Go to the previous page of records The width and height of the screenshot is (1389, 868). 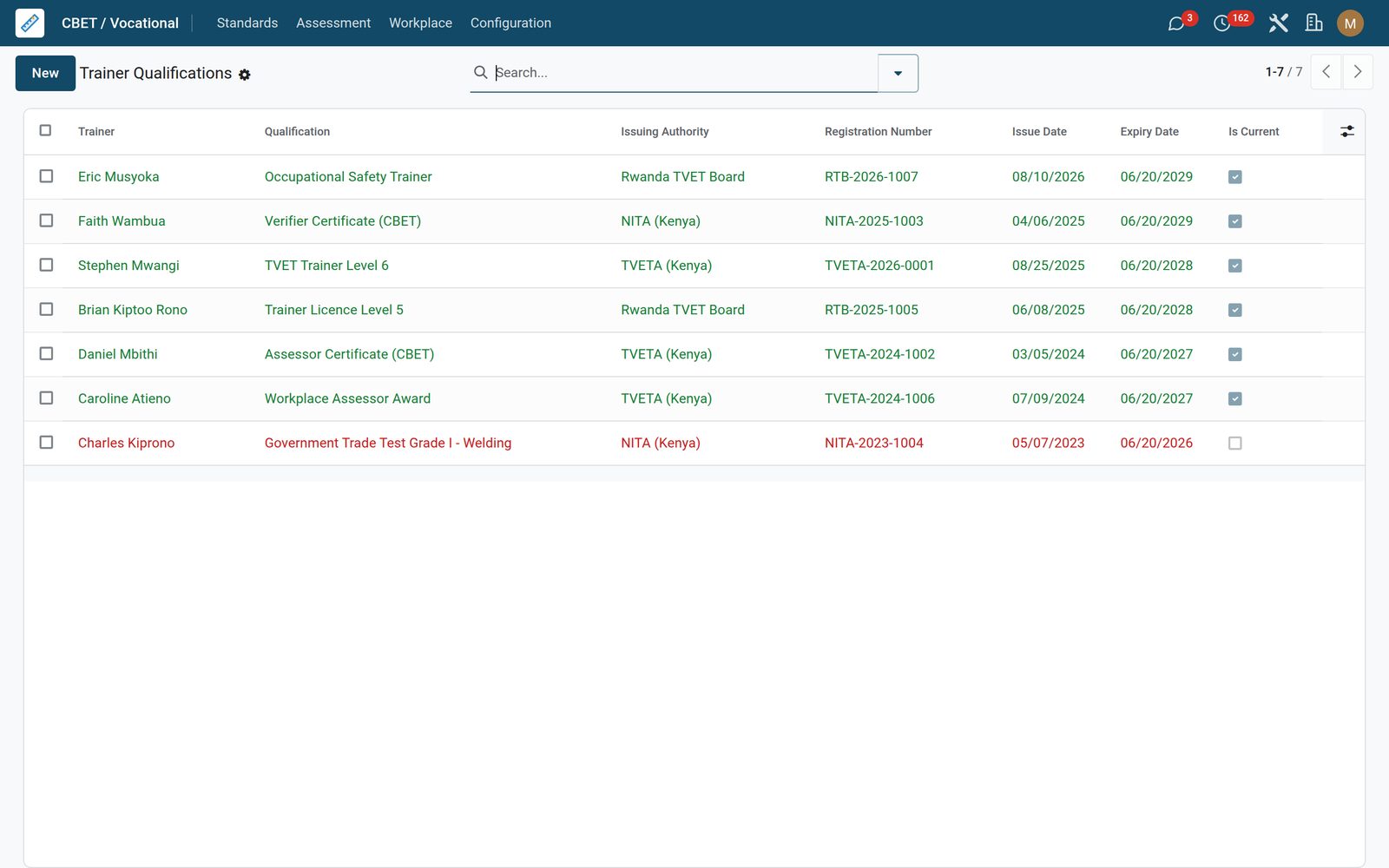pyautogui.click(x=1326, y=72)
